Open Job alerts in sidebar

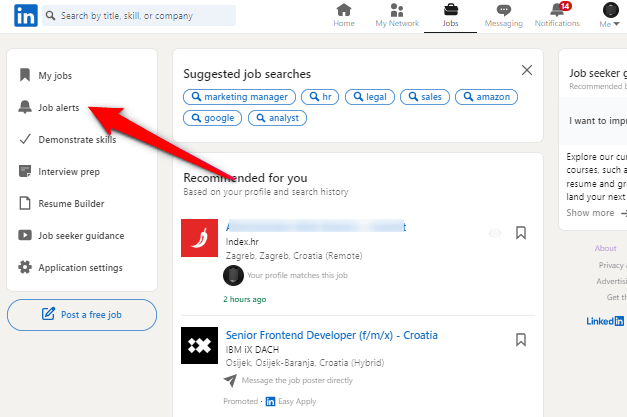tap(59, 108)
